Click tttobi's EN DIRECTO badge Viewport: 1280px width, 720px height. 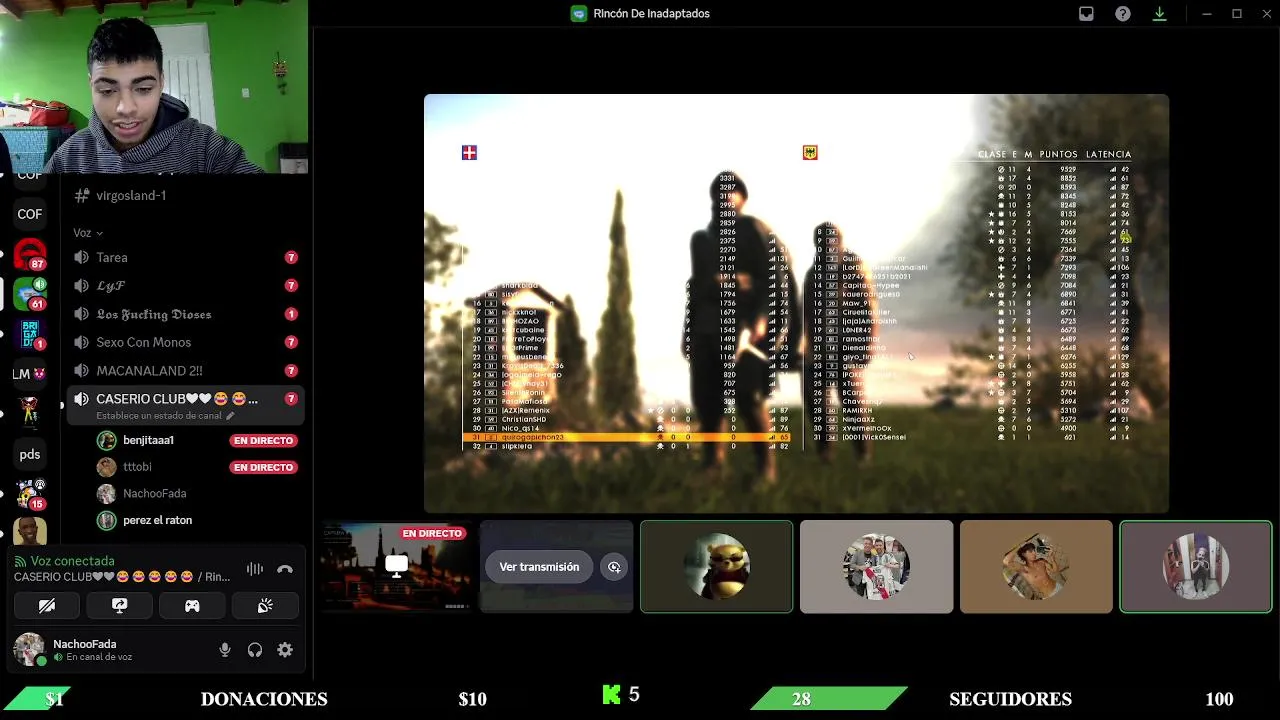tap(264, 467)
